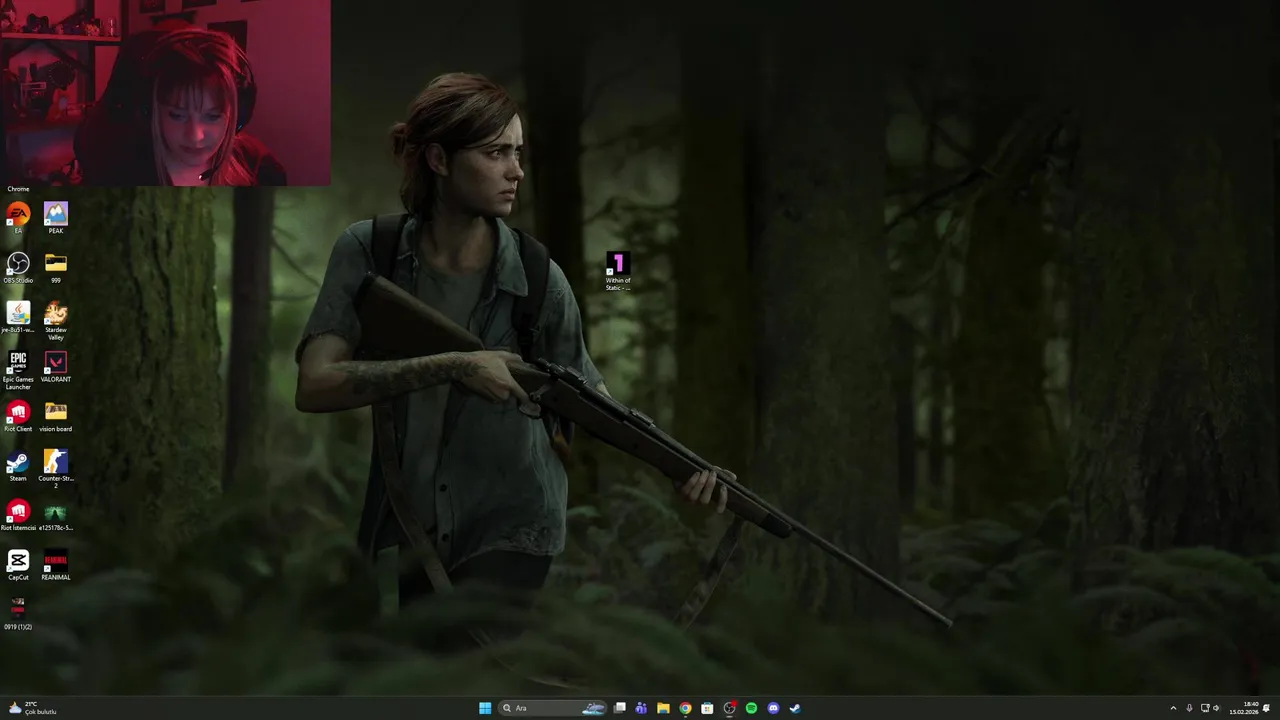
Task: Expand the hidden system tray icons chevron
Action: tap(1173, 708)
